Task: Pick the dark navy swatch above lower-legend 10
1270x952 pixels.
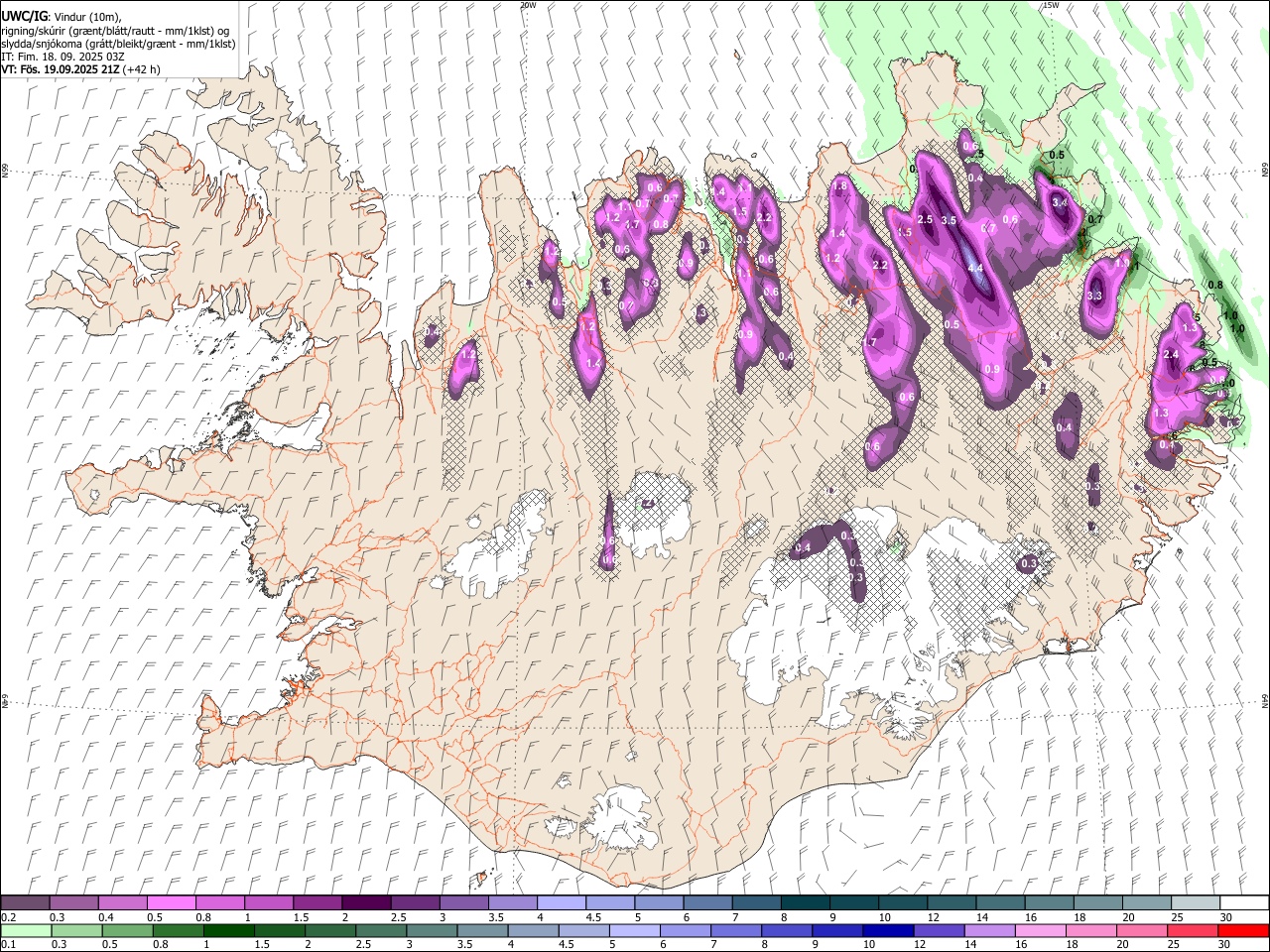Action: point(888,930)
